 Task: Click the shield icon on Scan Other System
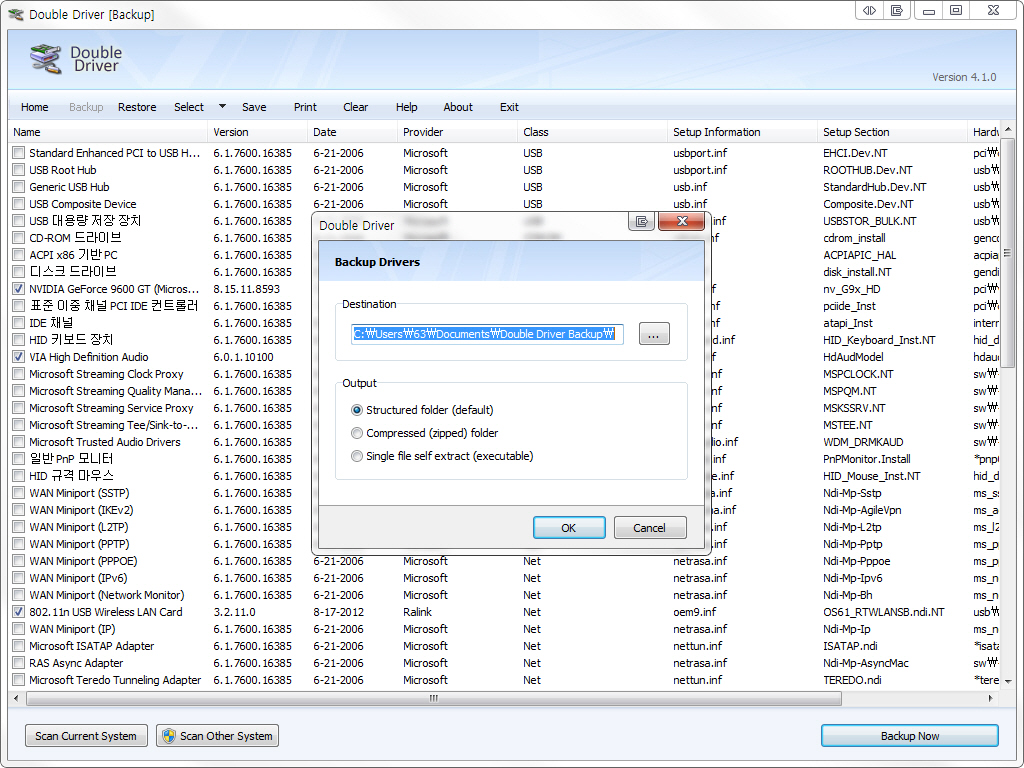(x=169, y=736)
